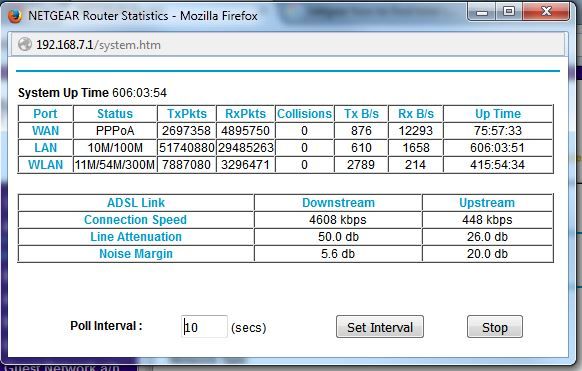The width and height of the screenshot is (582, 371).
Task: Click the System Up Time value 606:03:54
Action: pyautogui.click(x=140, y=93)
